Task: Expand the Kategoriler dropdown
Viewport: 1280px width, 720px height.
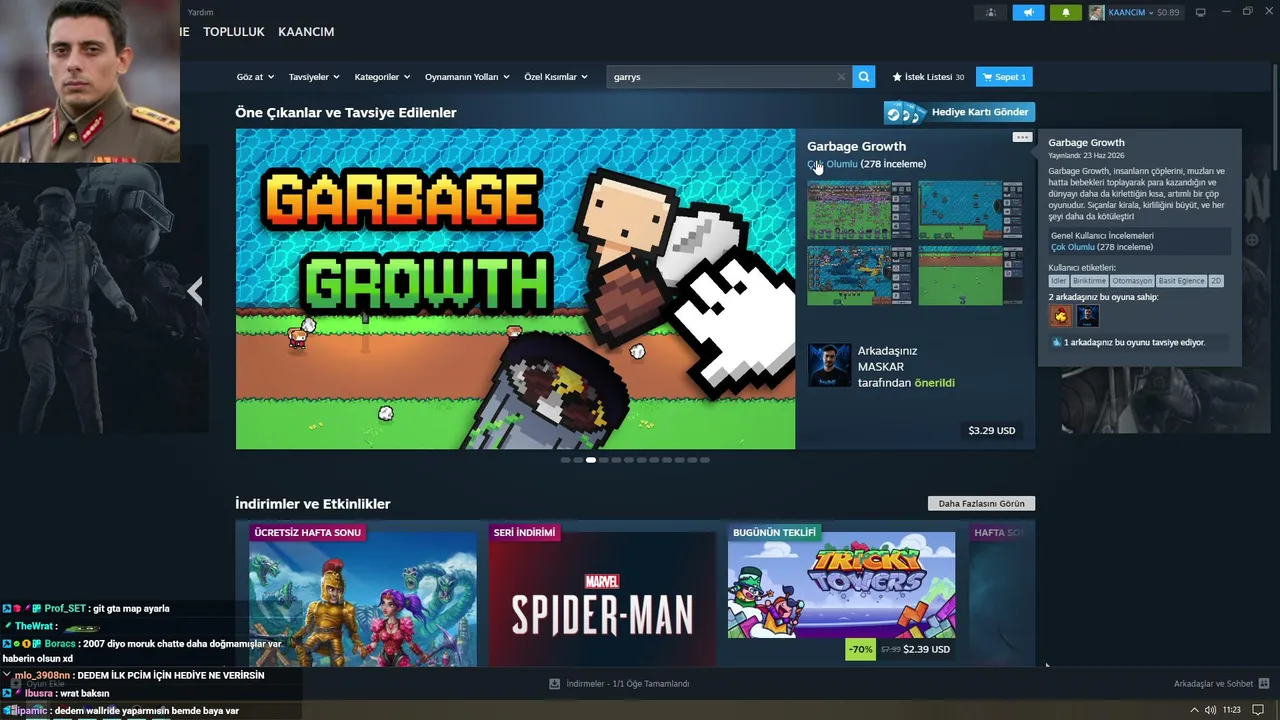Action: (x=382, y=77)
